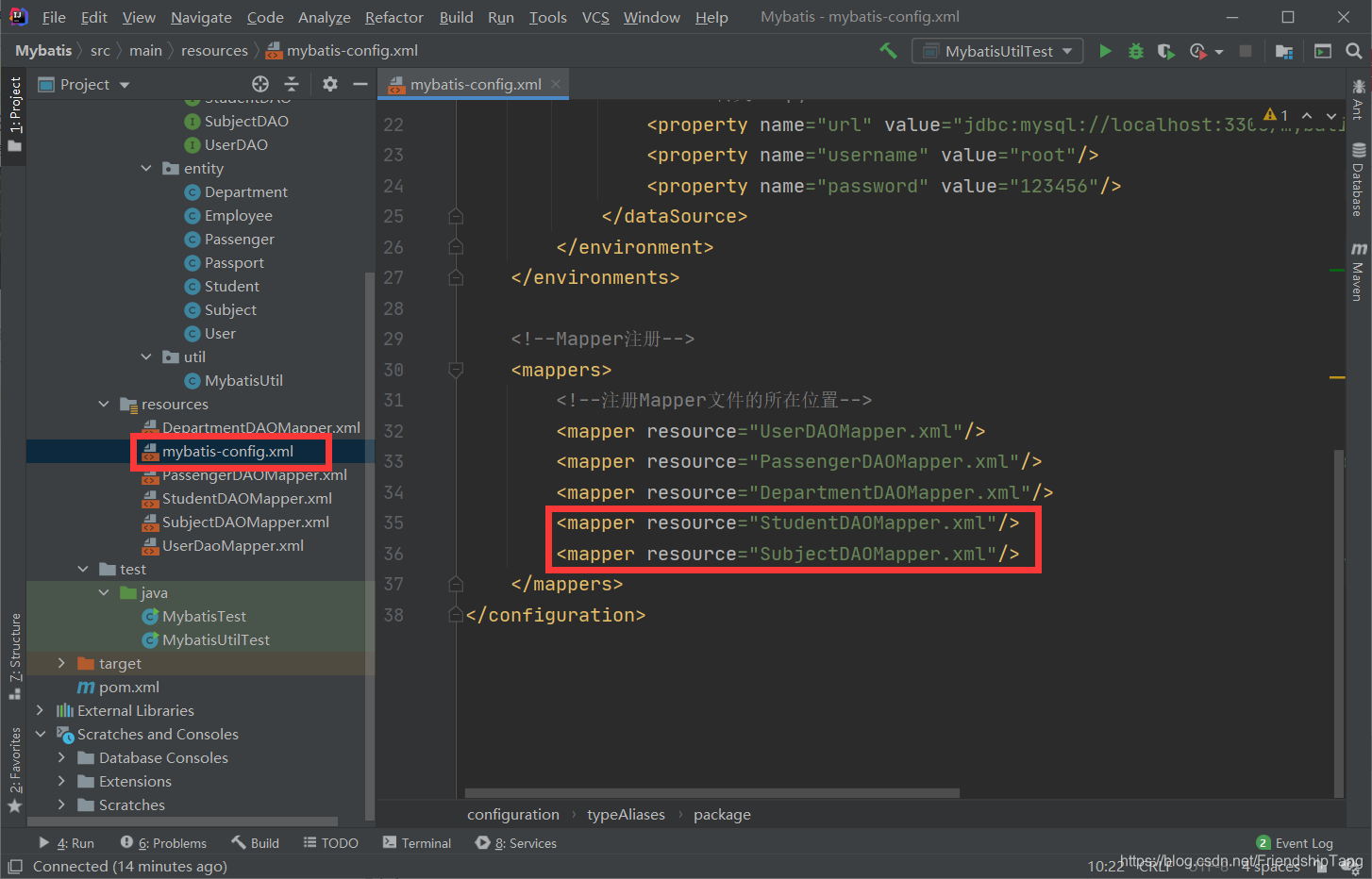Collapse the test folder
This screenshot has height=879, width=1372.
(83, 569)
